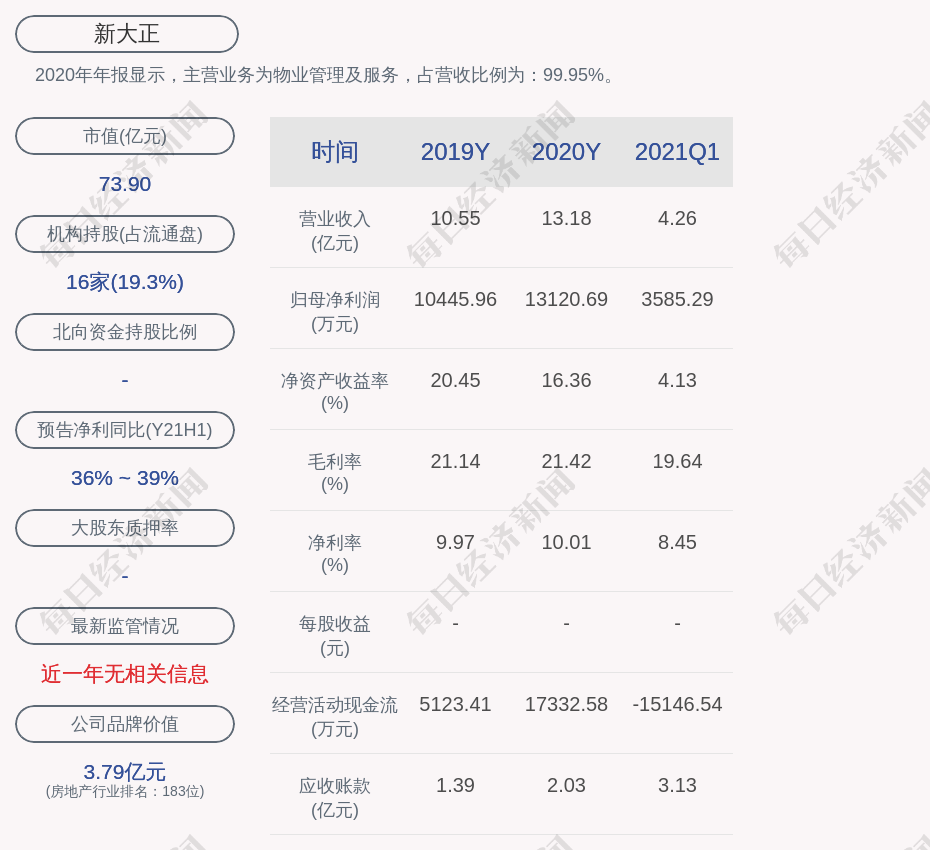The height and width of the screenshot is (850, 930).
Task: Click the ROE cell 20.45
Action: point(455,380)
